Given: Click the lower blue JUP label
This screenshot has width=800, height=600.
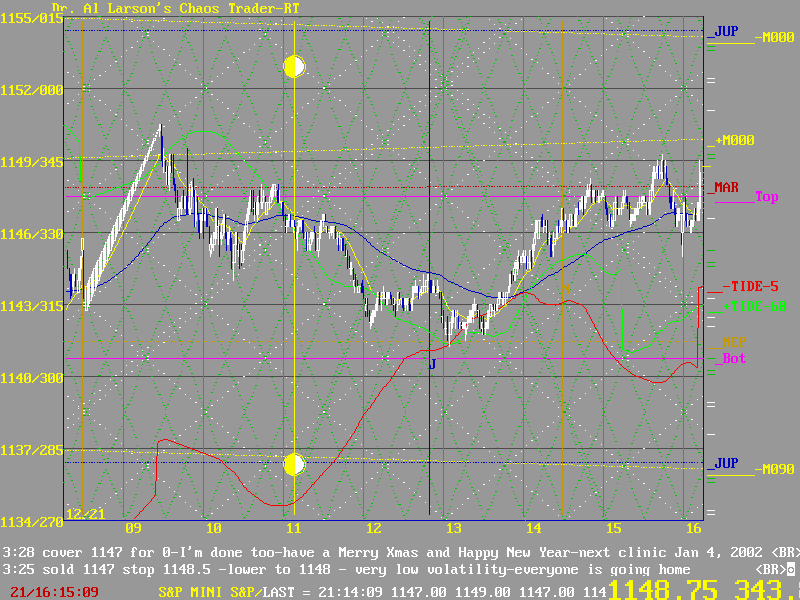Looking at the screenshot, I should click(x=726, y=465).
